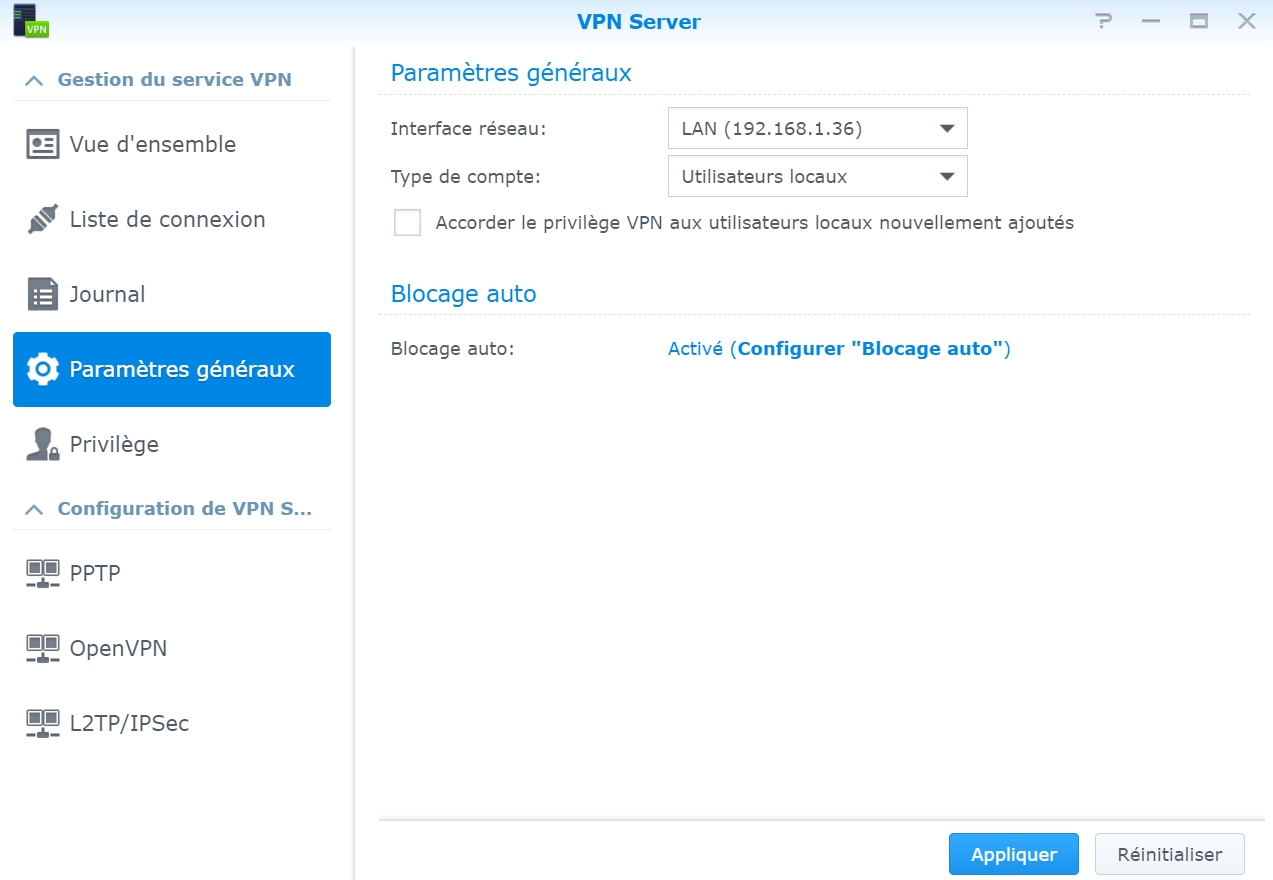Open PPTP configuration
The height and width of the screenshot is (880, 1273).
[x=172, y=574]
